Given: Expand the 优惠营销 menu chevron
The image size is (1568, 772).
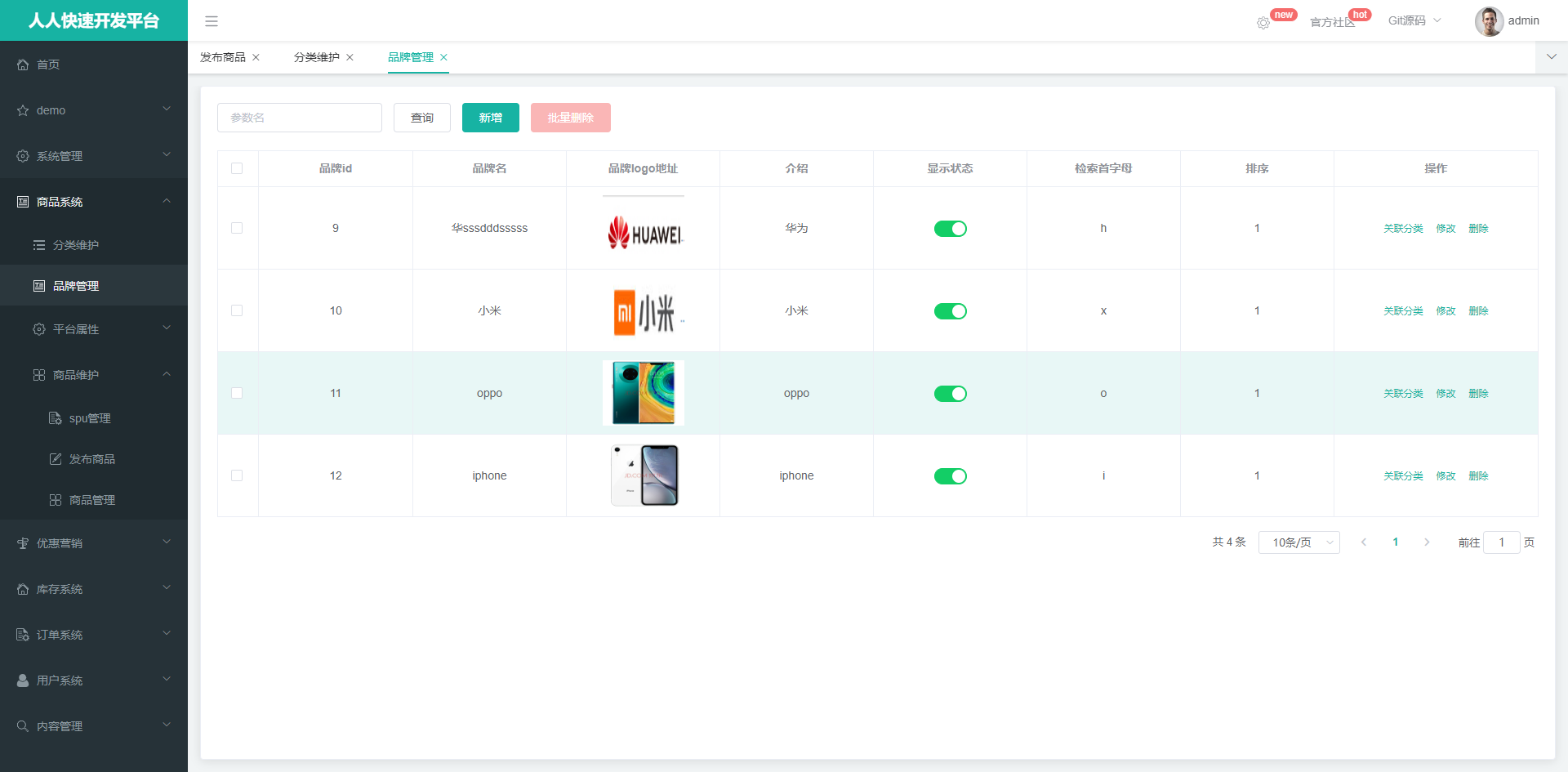Looking at the screenshot, I should (167, 542).
